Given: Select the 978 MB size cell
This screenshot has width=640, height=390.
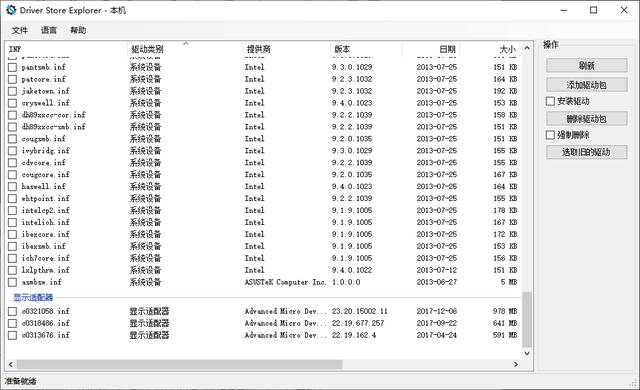Looking at the screenshot, I should tap(505, 311).
